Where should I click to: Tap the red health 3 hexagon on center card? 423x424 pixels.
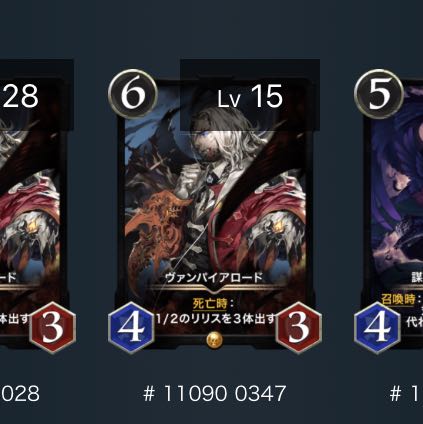(x=298, y=327)
